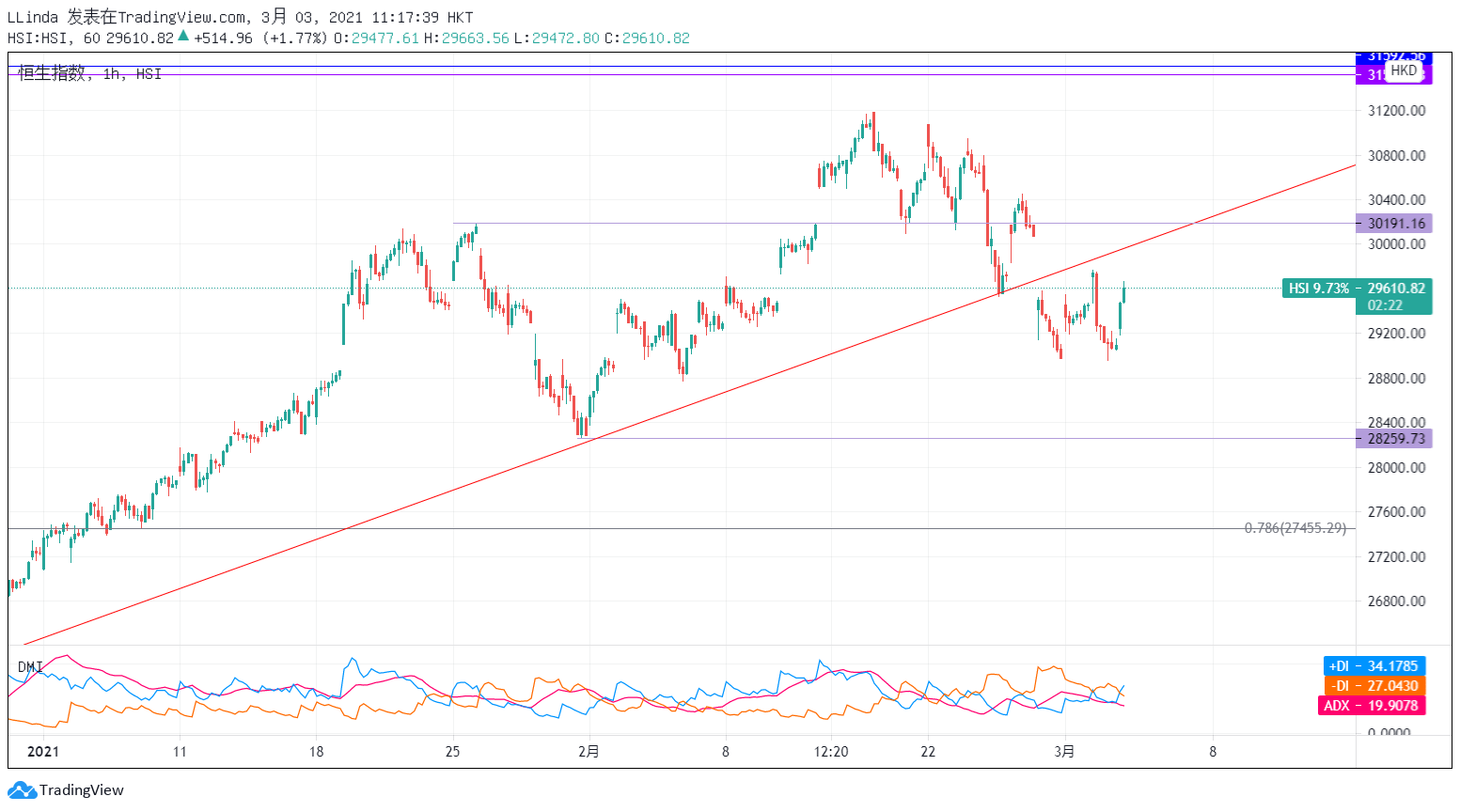The image size is (1460, 812).
Task: Click the DMI indicator title
Action: (x=30, y=667)
